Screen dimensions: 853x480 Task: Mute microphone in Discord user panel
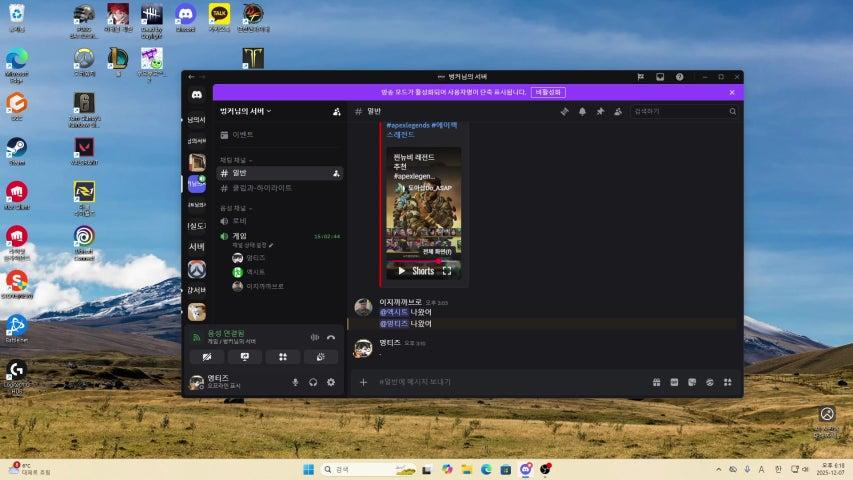click(295, 382)
